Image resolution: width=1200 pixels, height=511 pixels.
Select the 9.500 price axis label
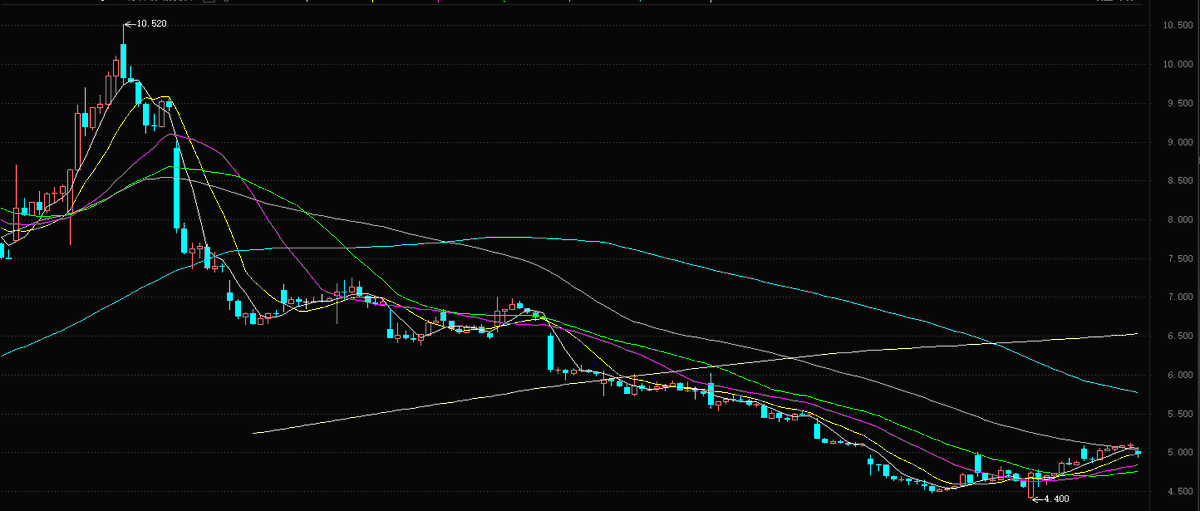point(1179,103)
